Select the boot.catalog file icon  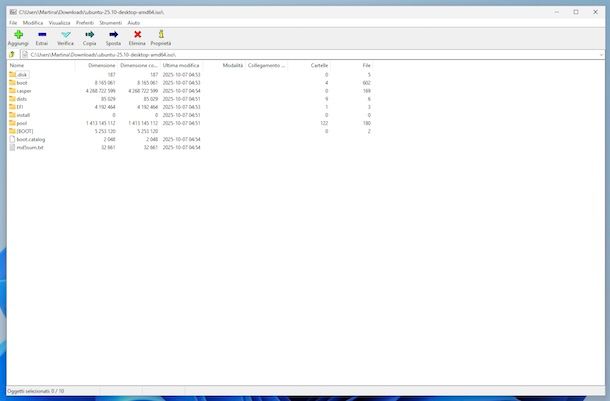[x=12, y=139]
